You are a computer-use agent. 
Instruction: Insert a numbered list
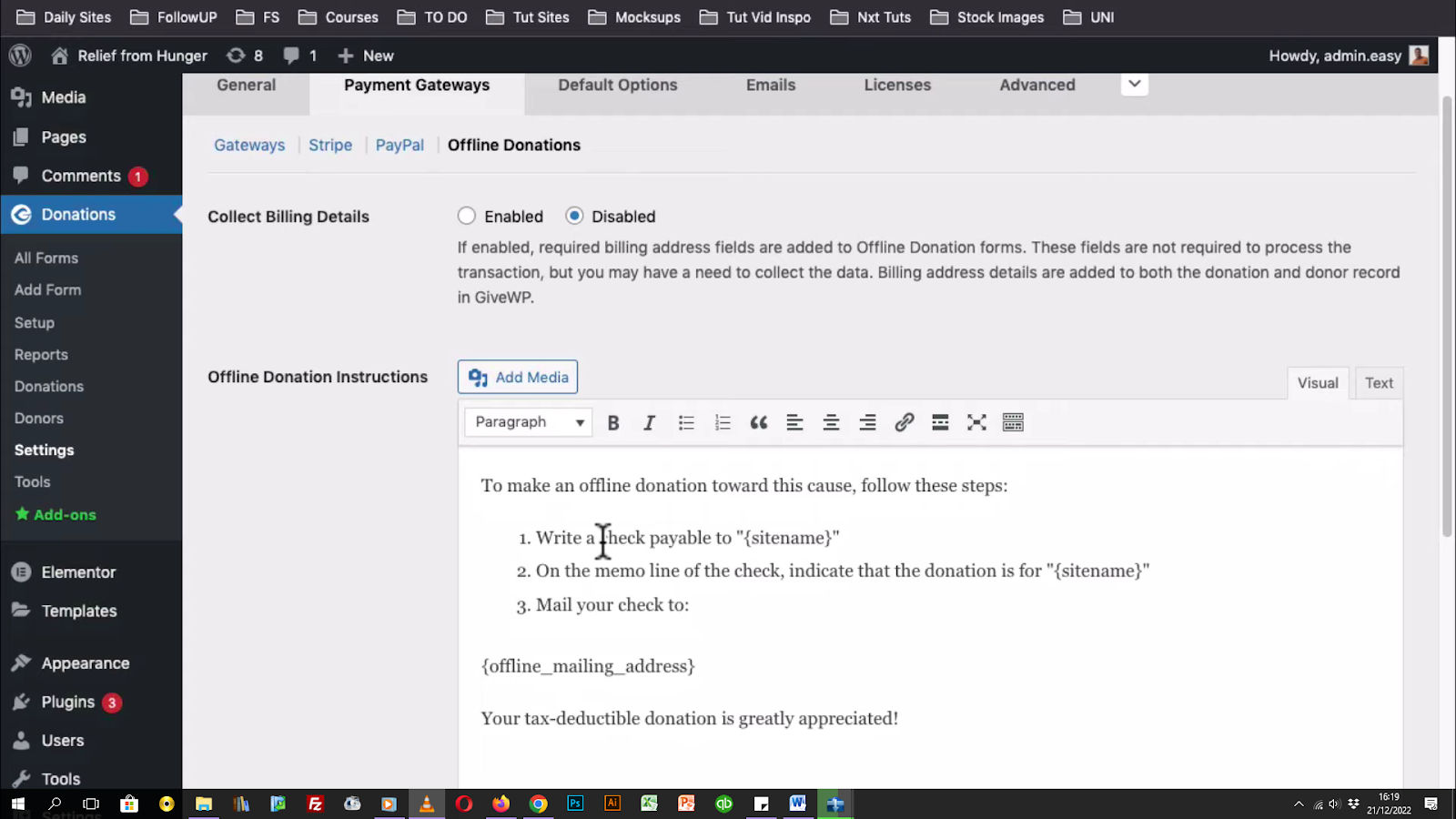point(723,422)
